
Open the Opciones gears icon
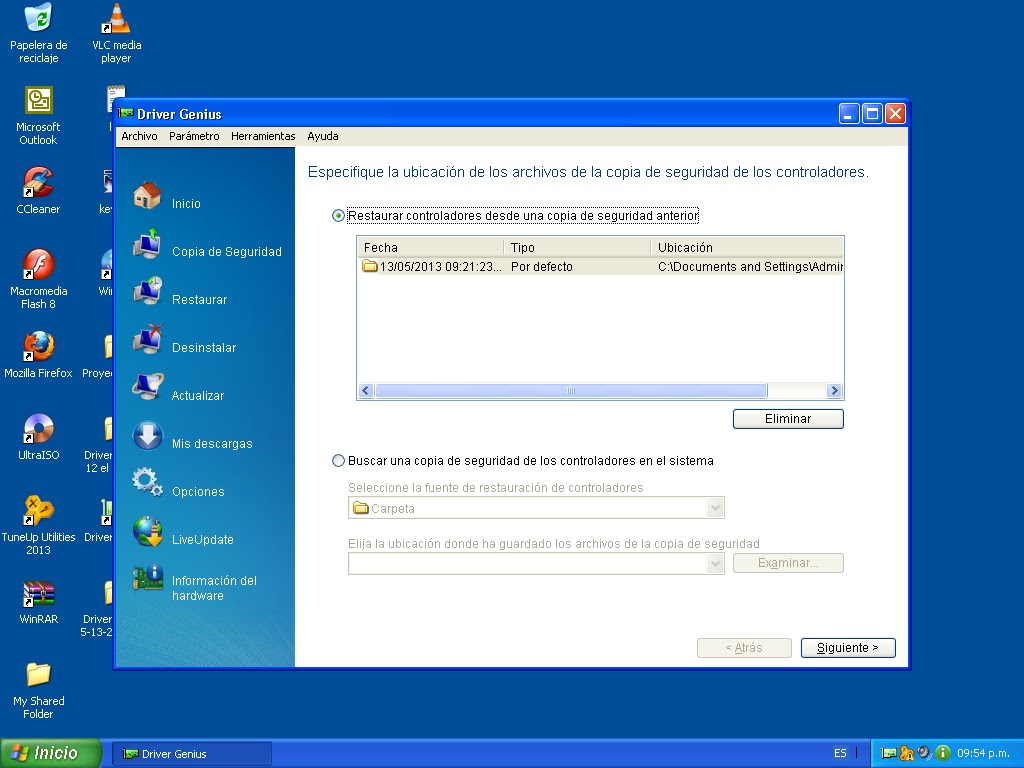148,483
